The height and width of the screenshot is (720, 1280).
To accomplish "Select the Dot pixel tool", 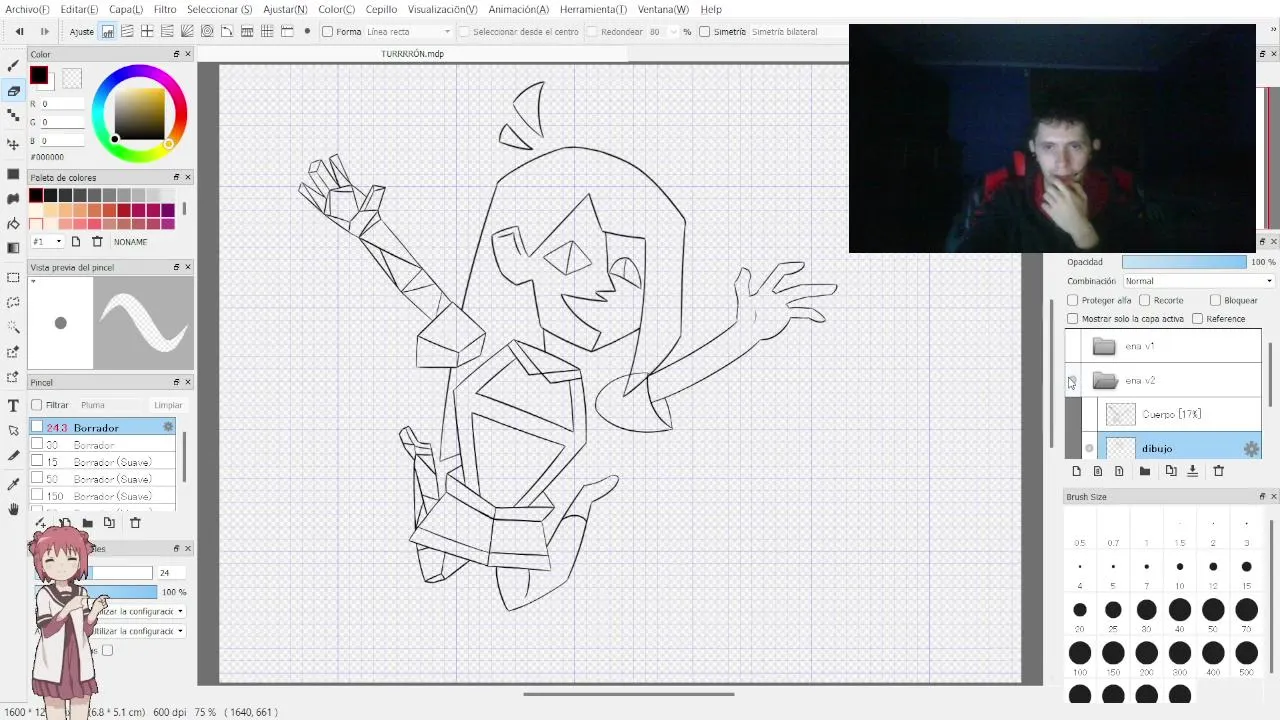I will (13, 116).
